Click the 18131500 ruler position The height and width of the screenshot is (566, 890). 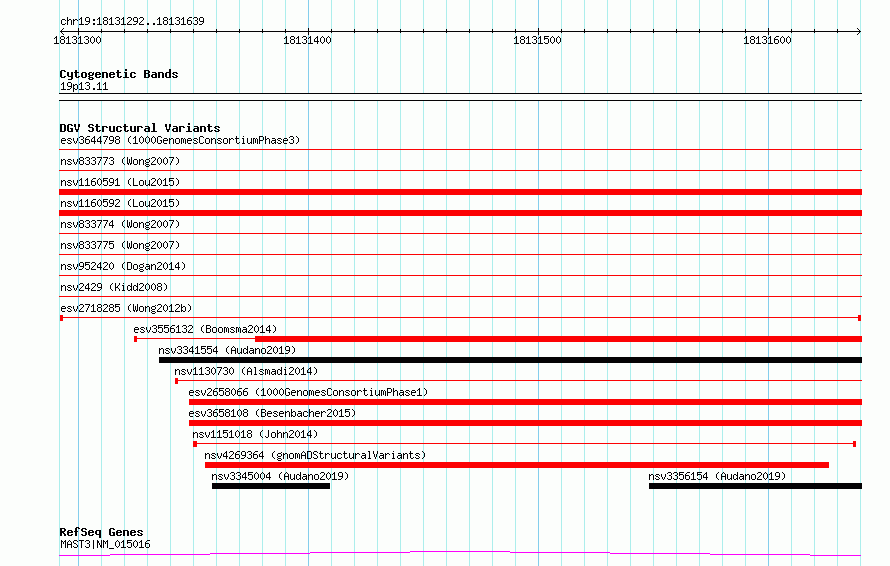coord(537,40)
